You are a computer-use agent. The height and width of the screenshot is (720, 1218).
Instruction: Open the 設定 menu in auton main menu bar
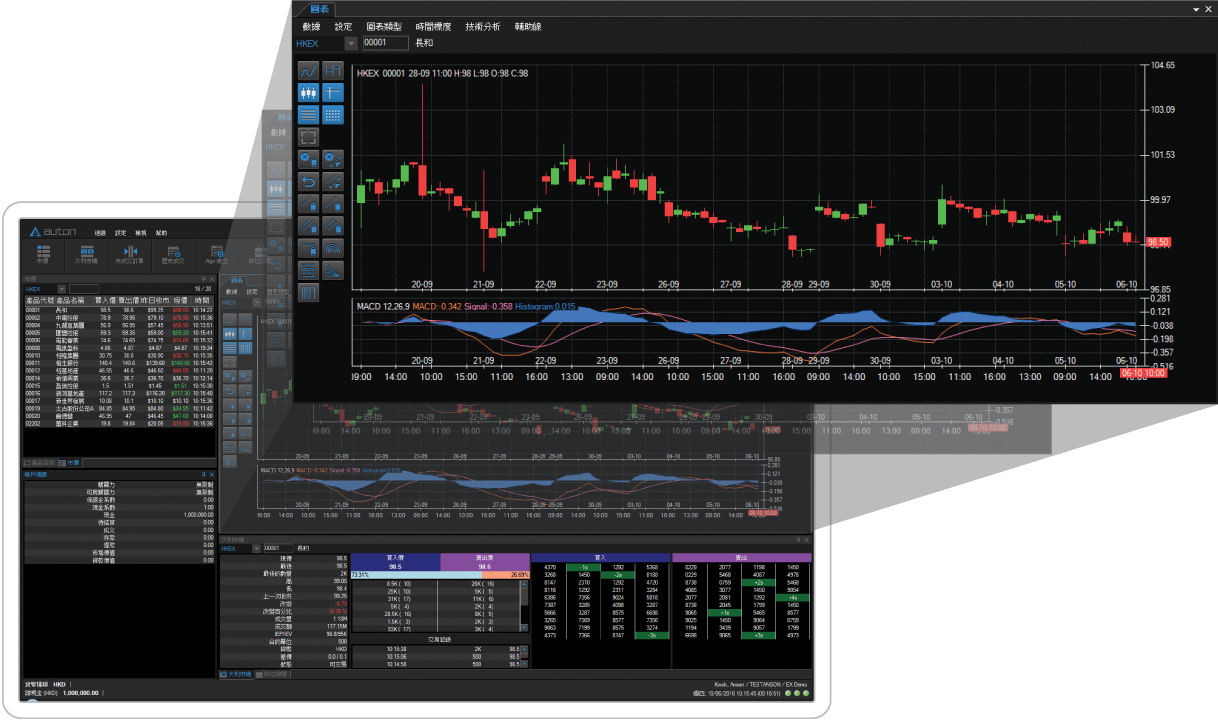coord(120,233)
